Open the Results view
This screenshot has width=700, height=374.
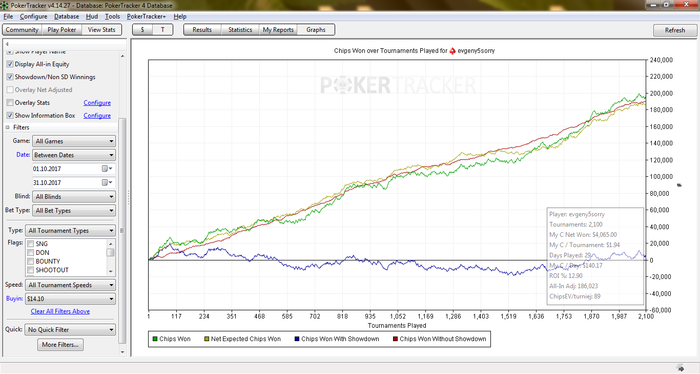202,30
